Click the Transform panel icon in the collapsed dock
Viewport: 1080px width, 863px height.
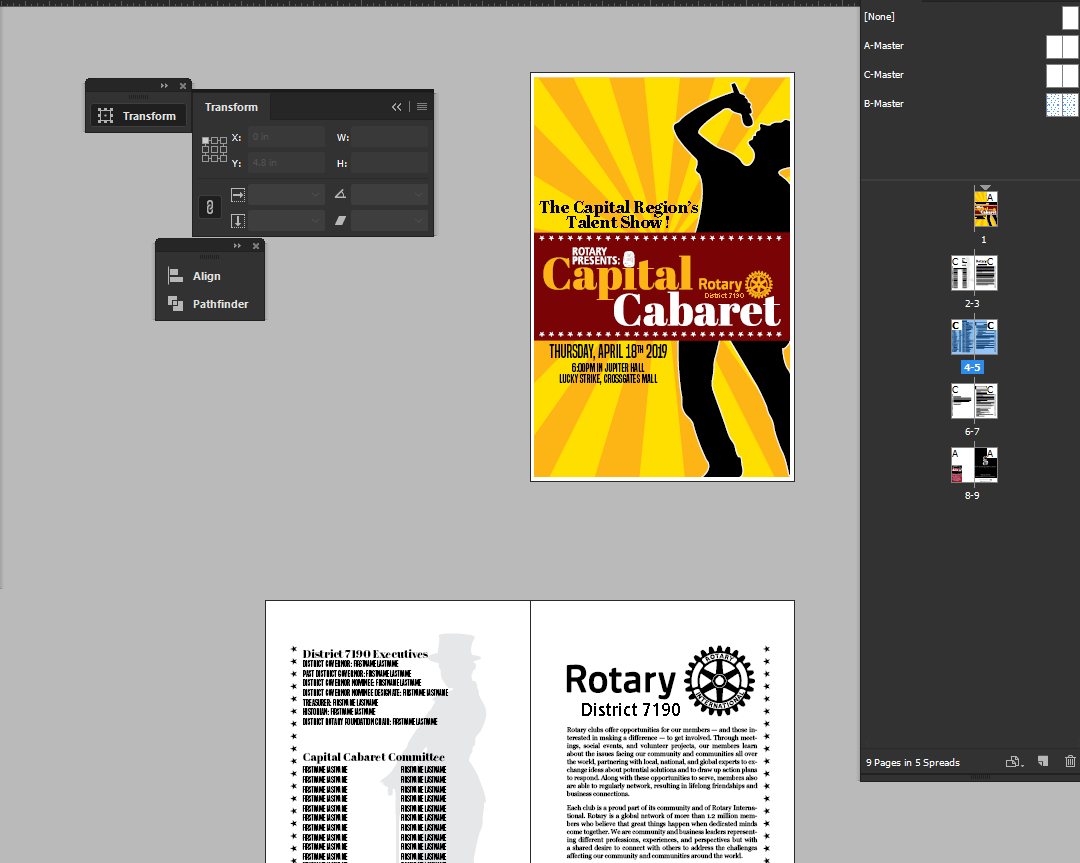pos(105,116)
